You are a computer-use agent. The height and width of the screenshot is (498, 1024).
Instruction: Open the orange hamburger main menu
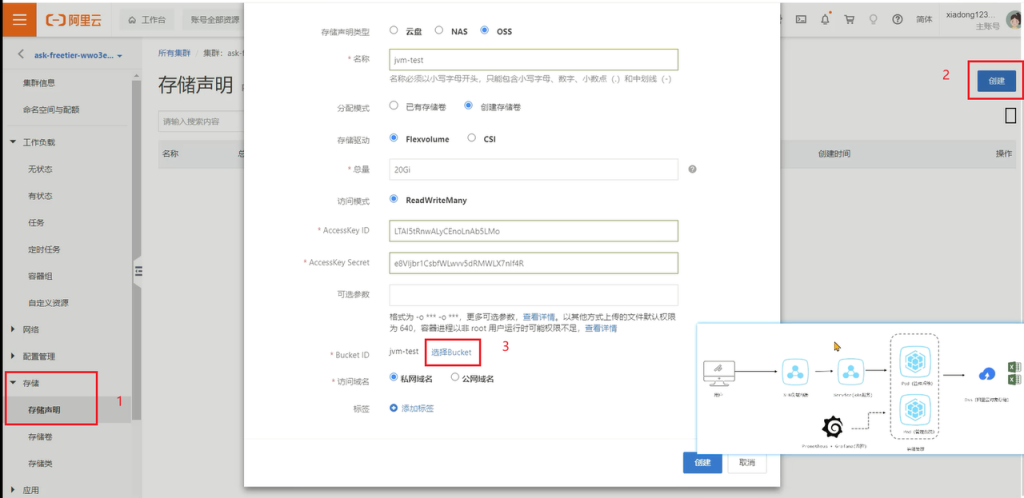click(x=19, y=19)
